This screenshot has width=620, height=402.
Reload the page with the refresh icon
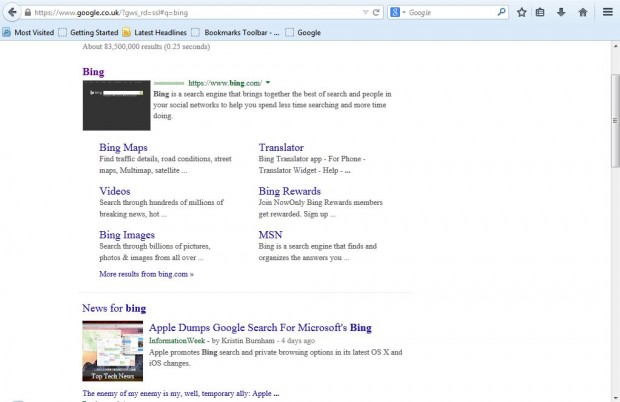pos(376,13)
